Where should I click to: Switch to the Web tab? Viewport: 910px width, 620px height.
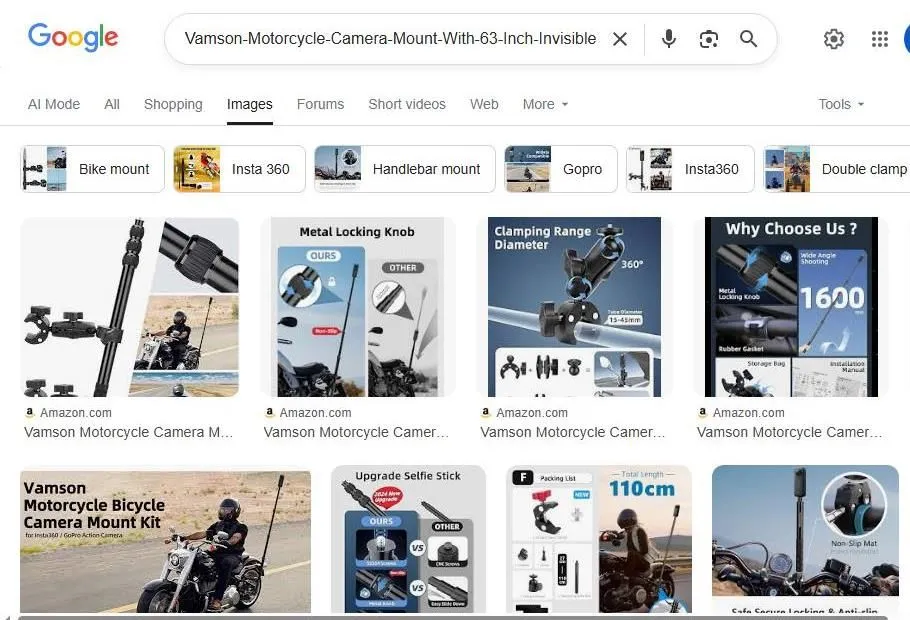[484, 104]
